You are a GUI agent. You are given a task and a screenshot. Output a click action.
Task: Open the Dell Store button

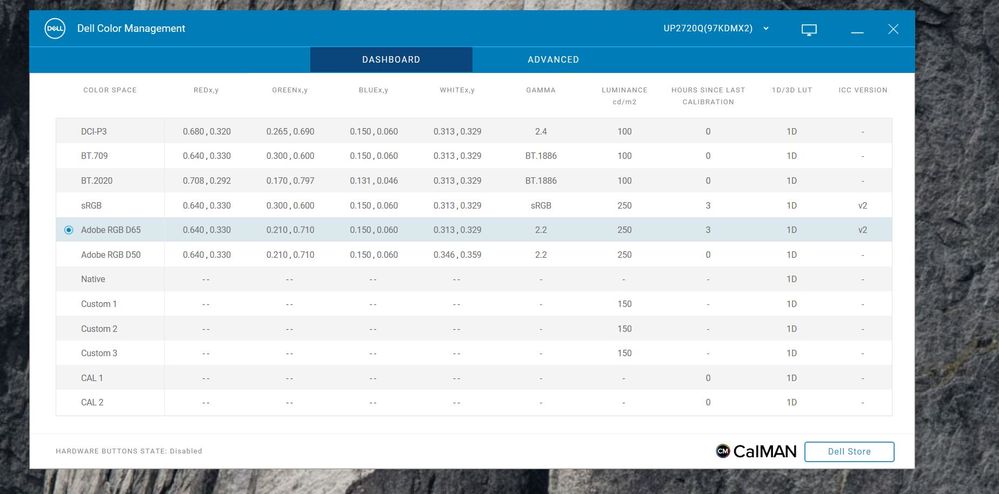[849, 451]
